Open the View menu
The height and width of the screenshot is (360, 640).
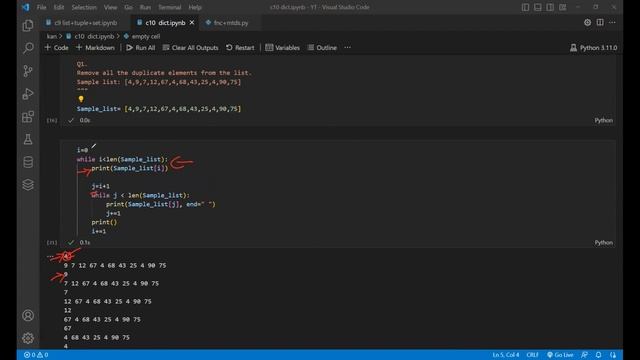(x=110, y=7)
